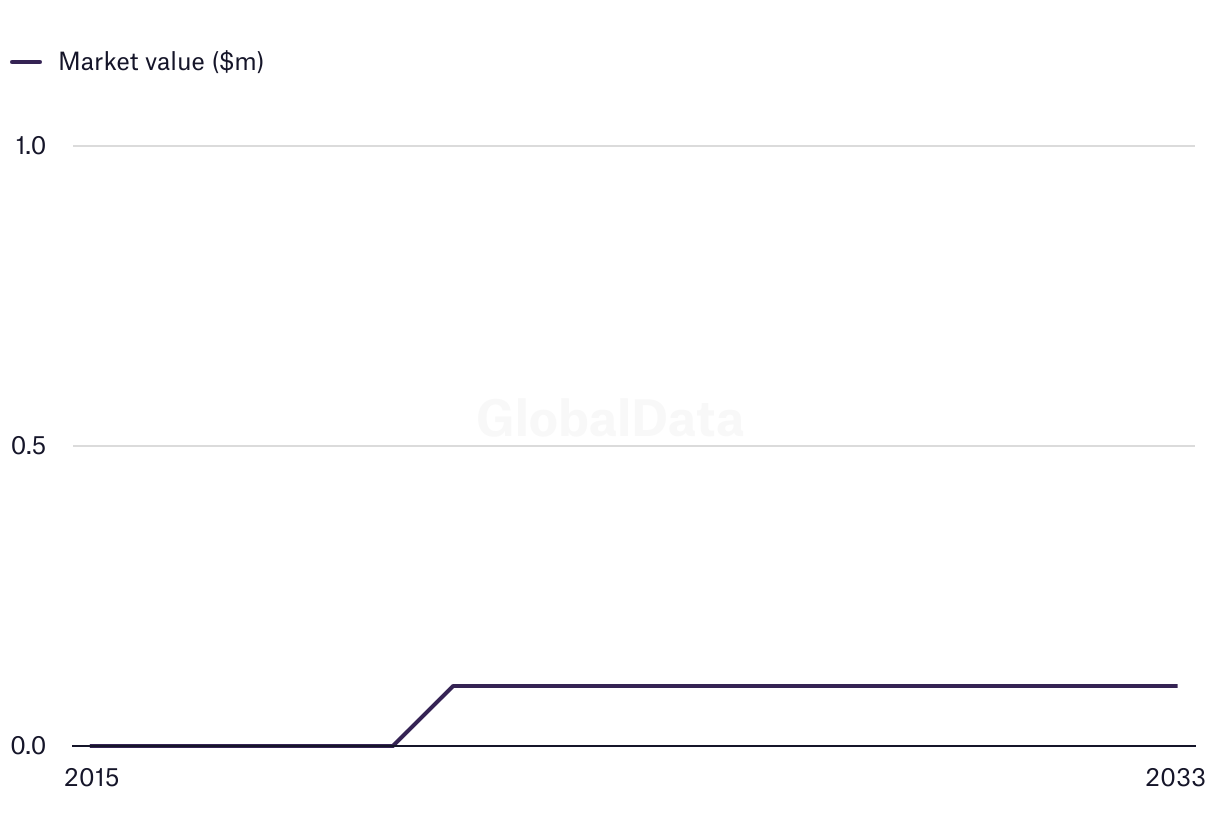Viewport: 1220px width, 836px height.
Task: Click the line's end point at 2033
Action: click(1176, 686)
